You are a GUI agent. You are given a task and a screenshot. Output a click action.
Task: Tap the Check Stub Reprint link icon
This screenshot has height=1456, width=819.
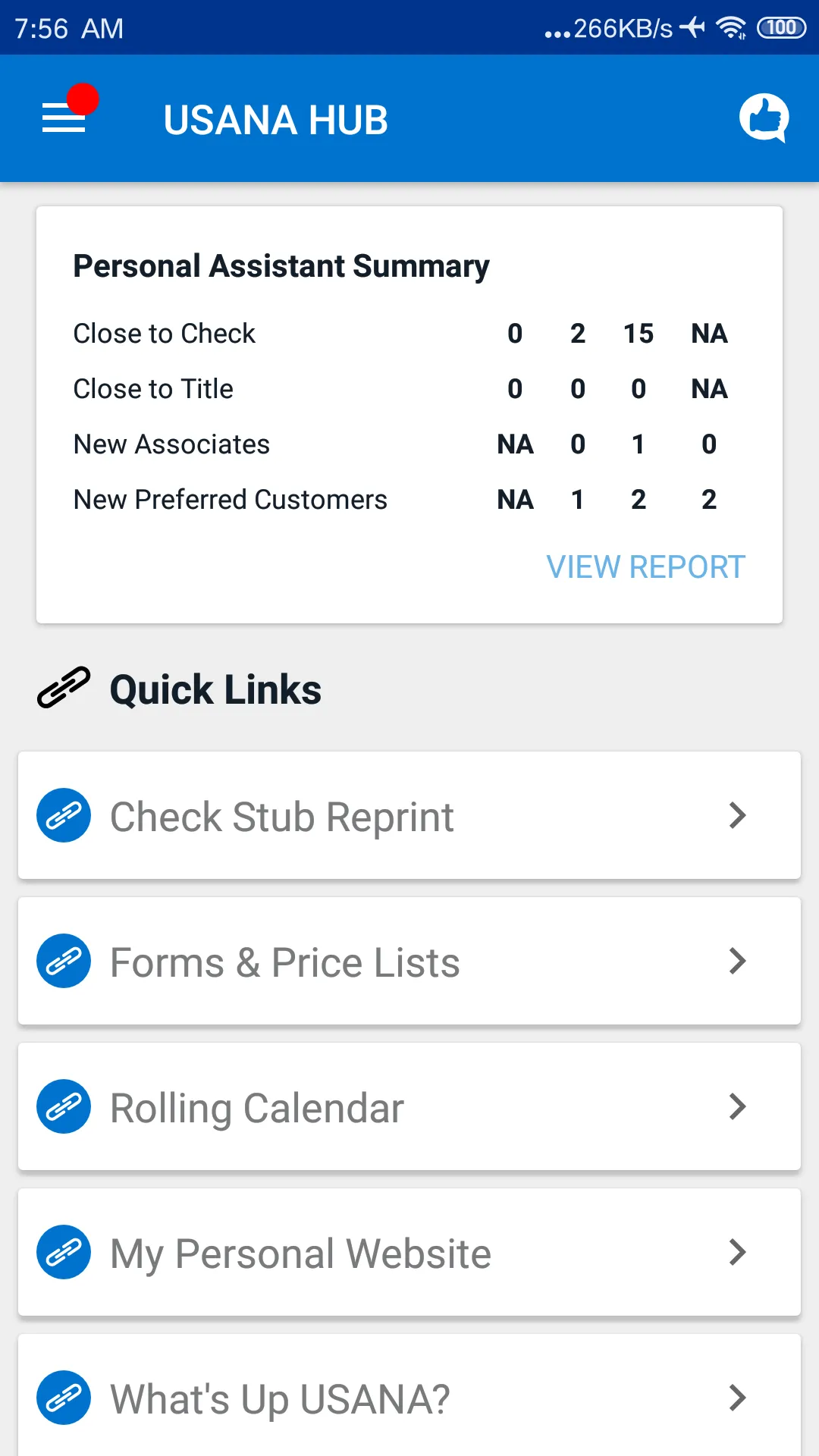click(64, 815)
